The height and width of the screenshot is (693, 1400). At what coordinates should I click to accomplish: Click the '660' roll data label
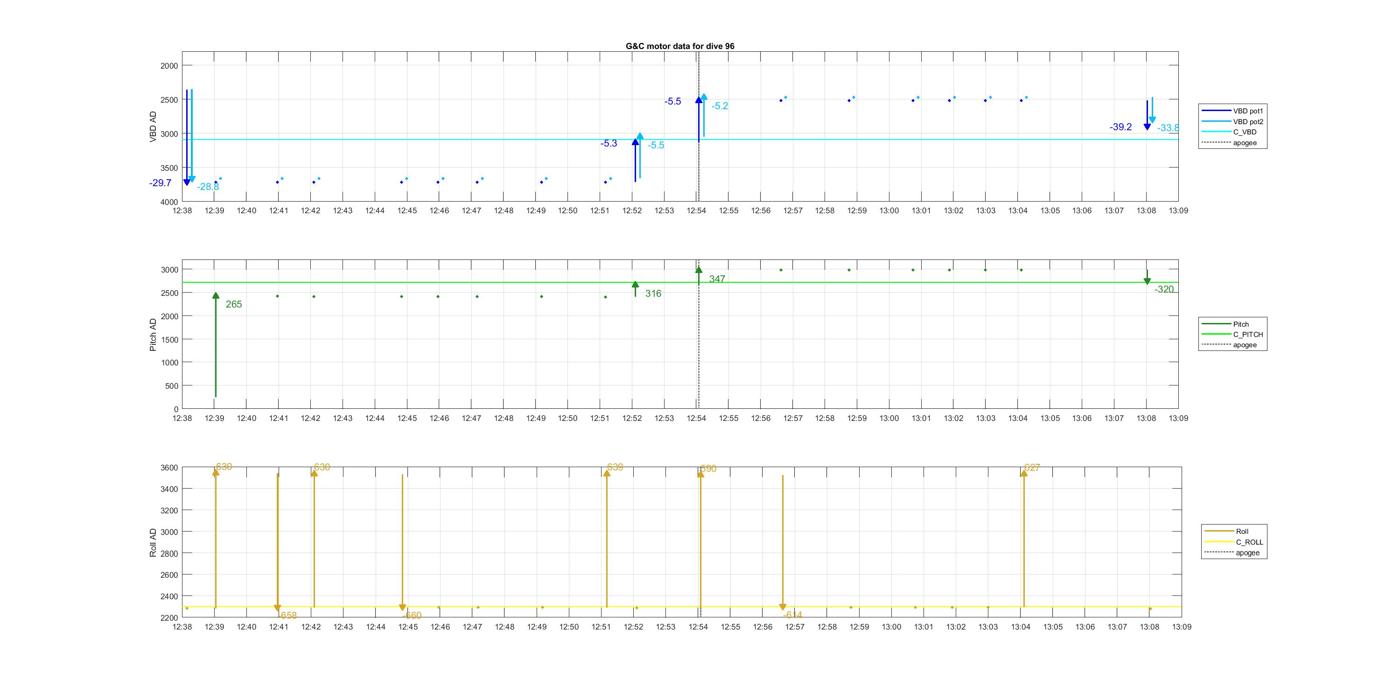413,615
